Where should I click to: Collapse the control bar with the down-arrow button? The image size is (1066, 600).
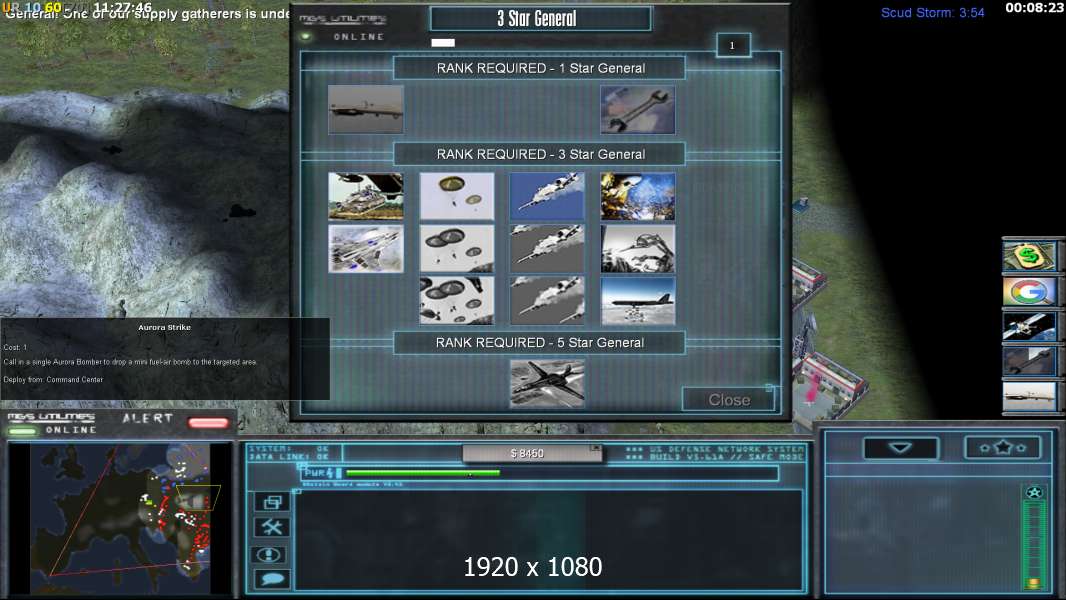click(x=900, y=448)
